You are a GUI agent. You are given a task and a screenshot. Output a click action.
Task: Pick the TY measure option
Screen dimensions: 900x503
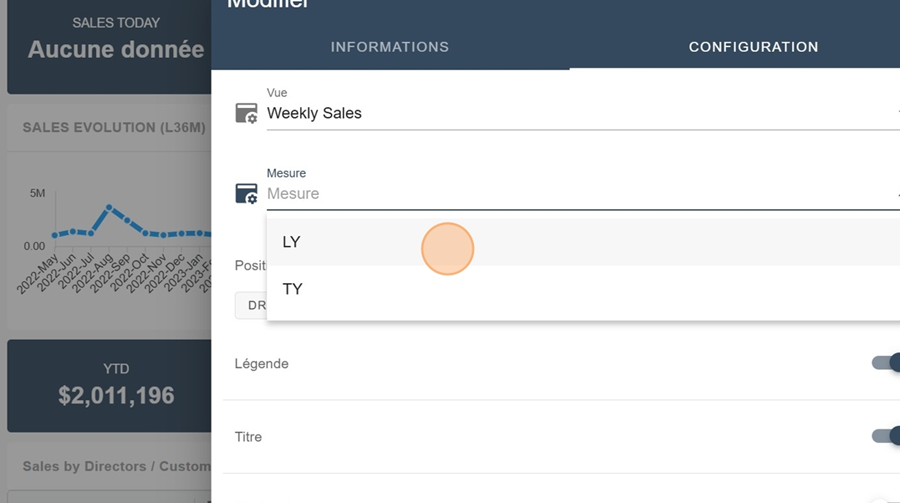pyautogui.click(x=292, y=289)
